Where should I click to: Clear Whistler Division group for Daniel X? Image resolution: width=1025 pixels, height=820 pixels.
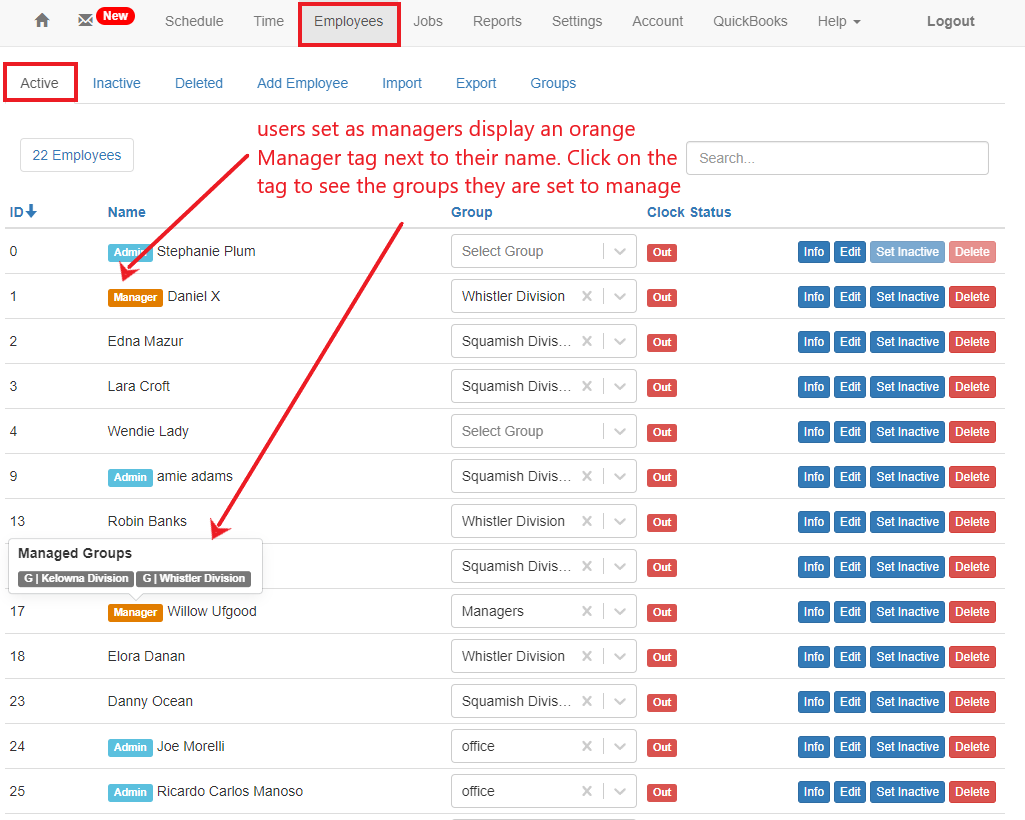[587, 296]
